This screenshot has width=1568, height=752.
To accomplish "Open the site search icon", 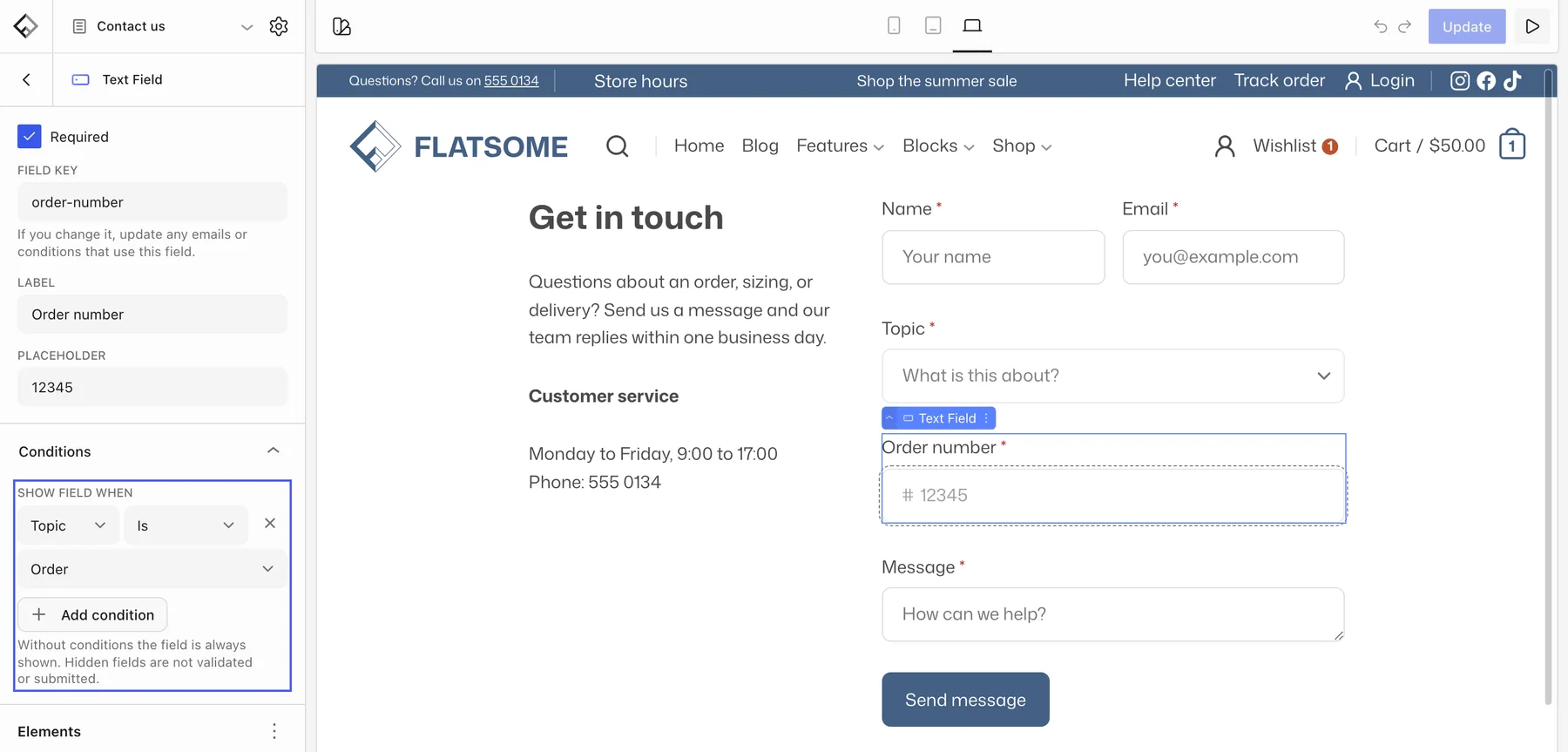I will [617, 146].
